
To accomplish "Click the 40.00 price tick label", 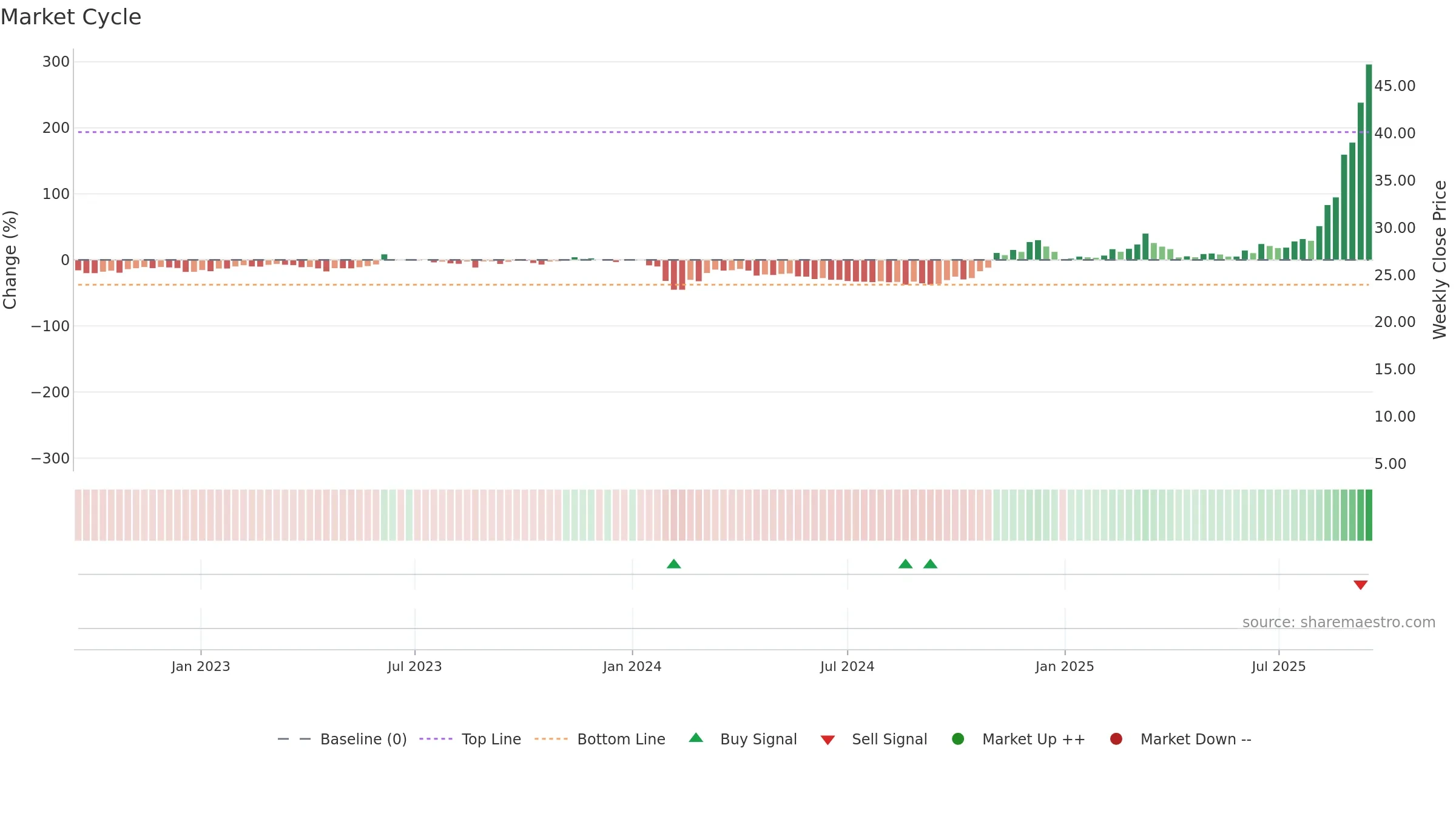I will pos(1395,133).
